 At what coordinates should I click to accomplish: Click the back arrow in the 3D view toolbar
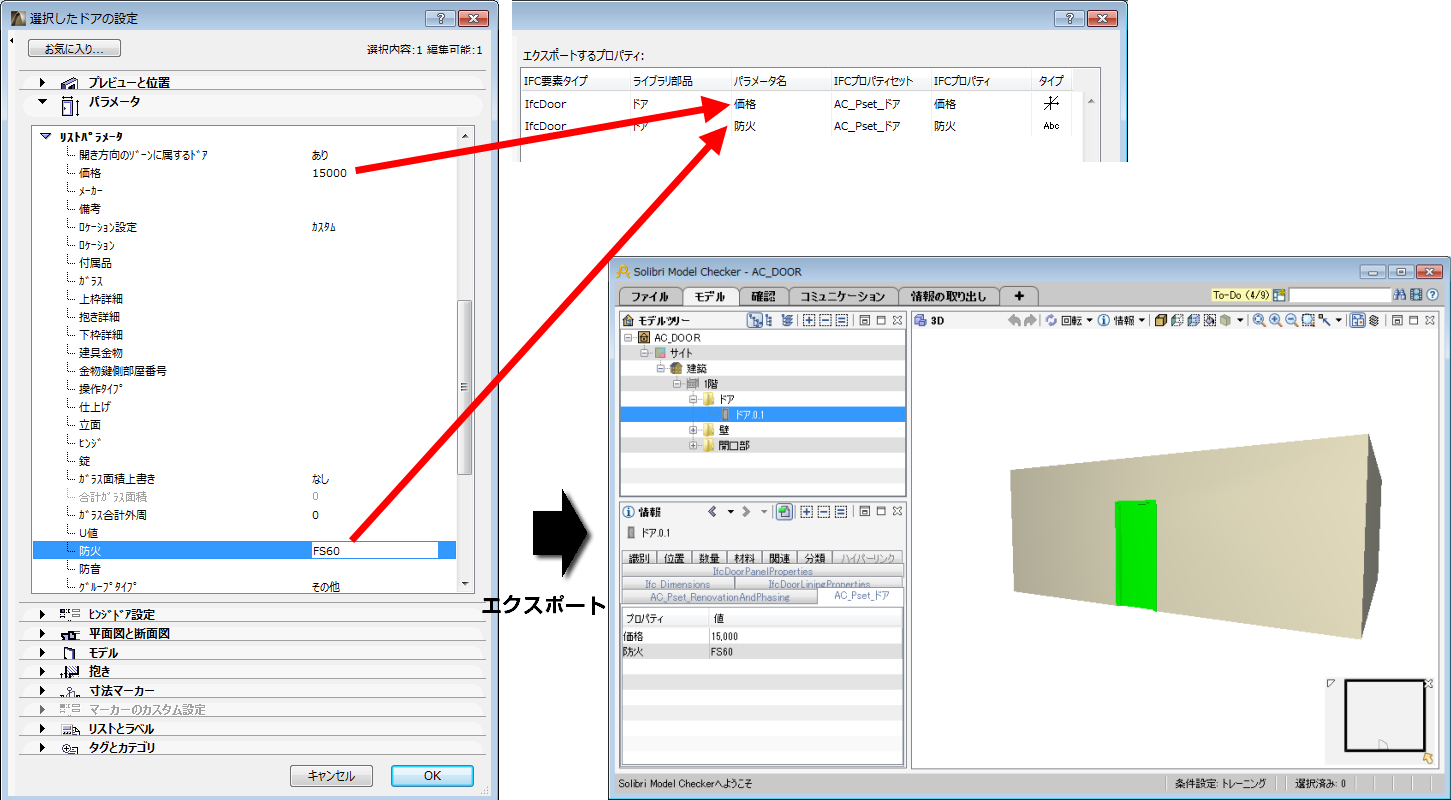1014,320
